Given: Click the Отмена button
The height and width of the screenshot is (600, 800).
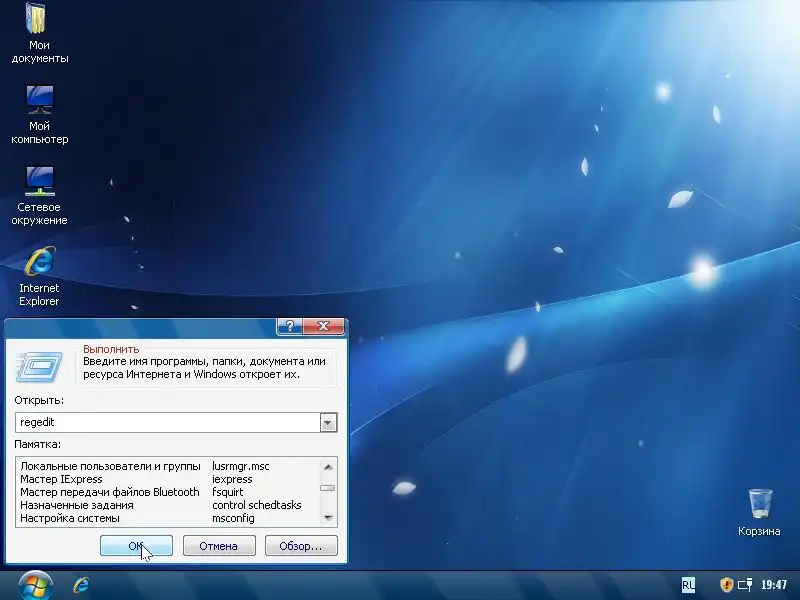Looking at the screenshot, I should [x=219, y=546].
